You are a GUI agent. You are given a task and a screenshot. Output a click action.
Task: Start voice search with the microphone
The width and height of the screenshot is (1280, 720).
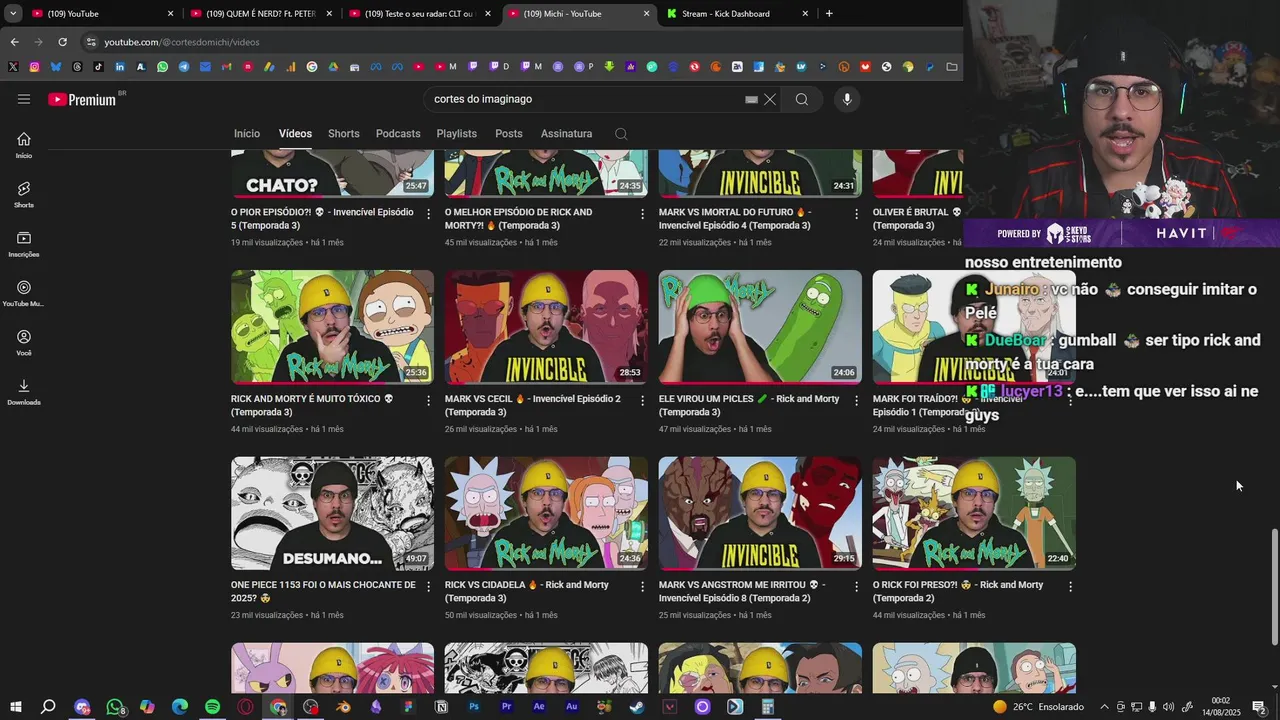[847, 99]
